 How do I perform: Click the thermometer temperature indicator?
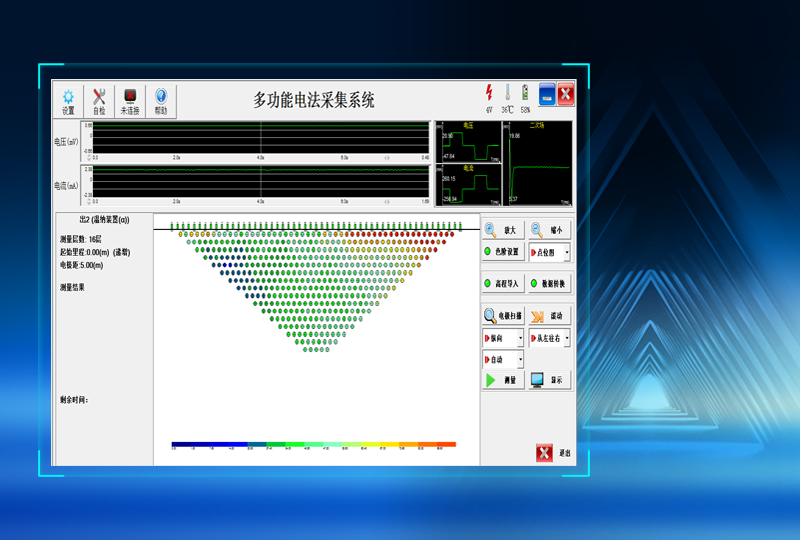coord(507,93)
